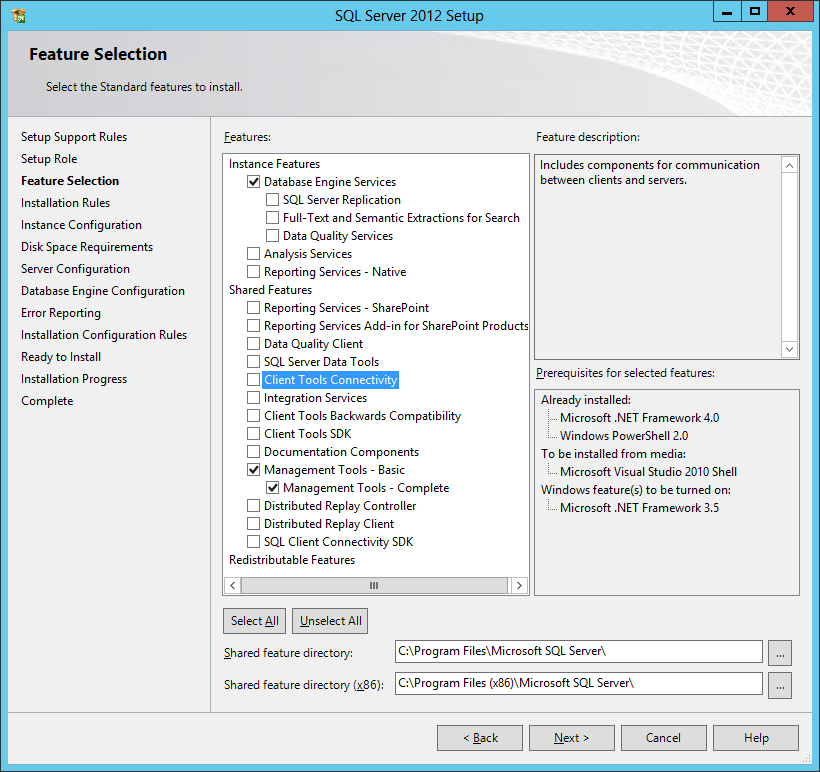The width and height of the screenshot is (820, 772).
Task: Open Database Engine Configuration step
Action: [104, 290]
